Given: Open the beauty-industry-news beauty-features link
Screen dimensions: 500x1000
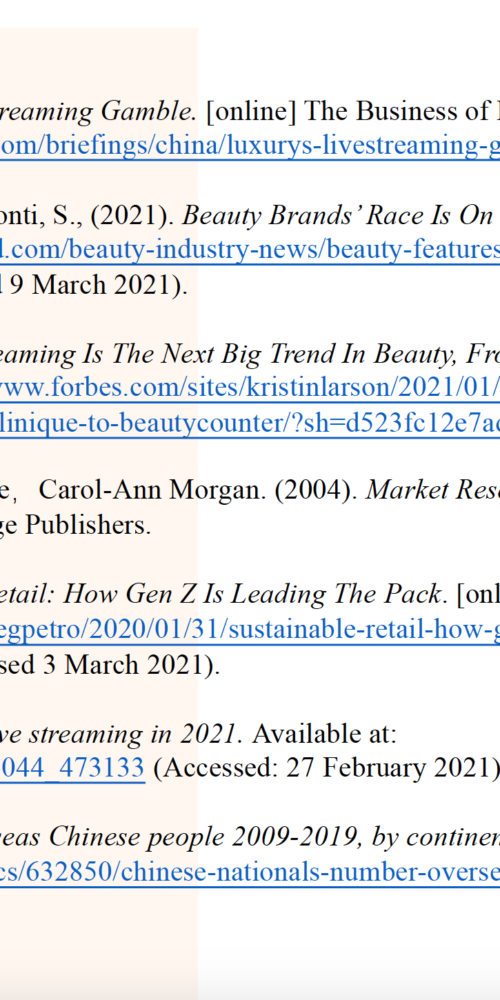Looking at the screenshot, I should click(250, 250).
